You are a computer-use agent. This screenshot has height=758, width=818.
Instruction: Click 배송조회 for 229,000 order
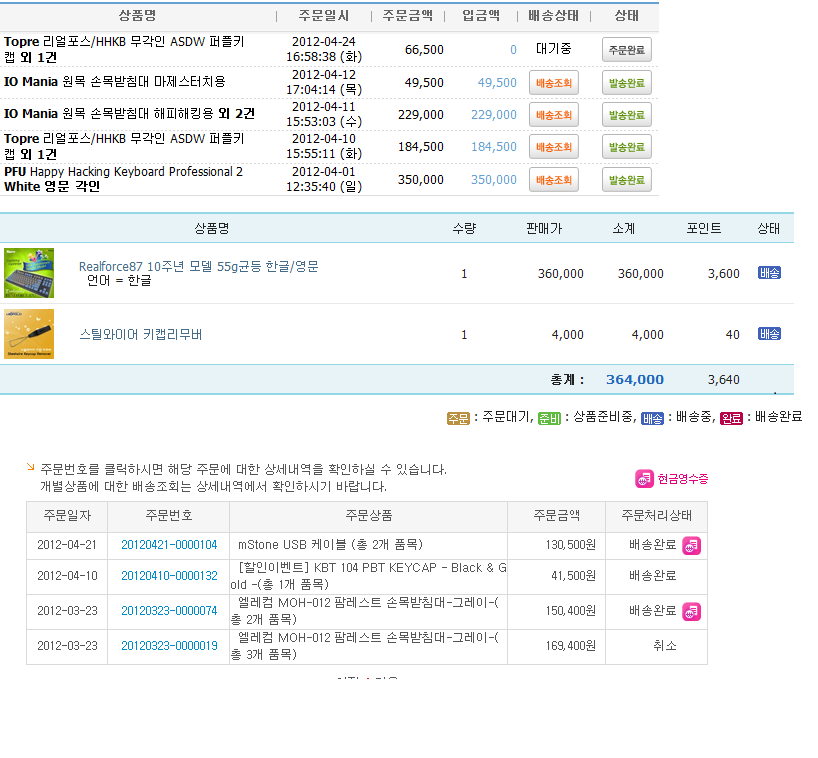tap(554, 115)
